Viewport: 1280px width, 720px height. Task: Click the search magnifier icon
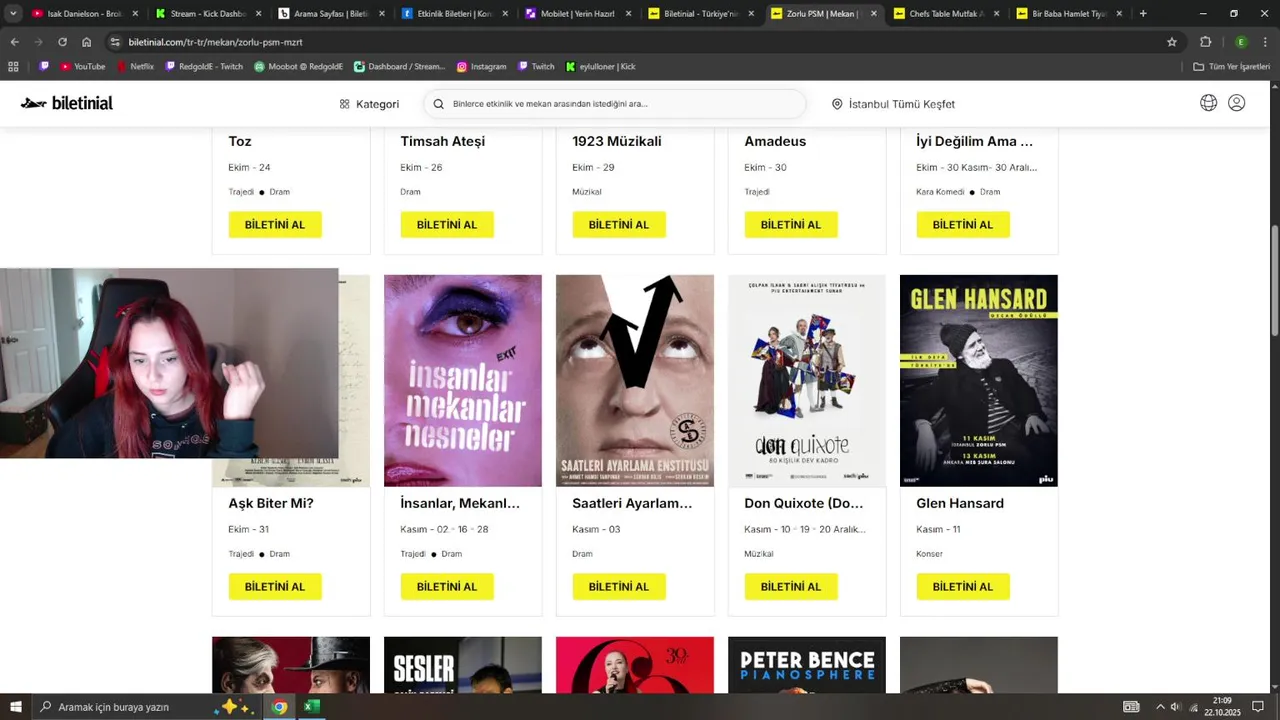click(438, 104)
